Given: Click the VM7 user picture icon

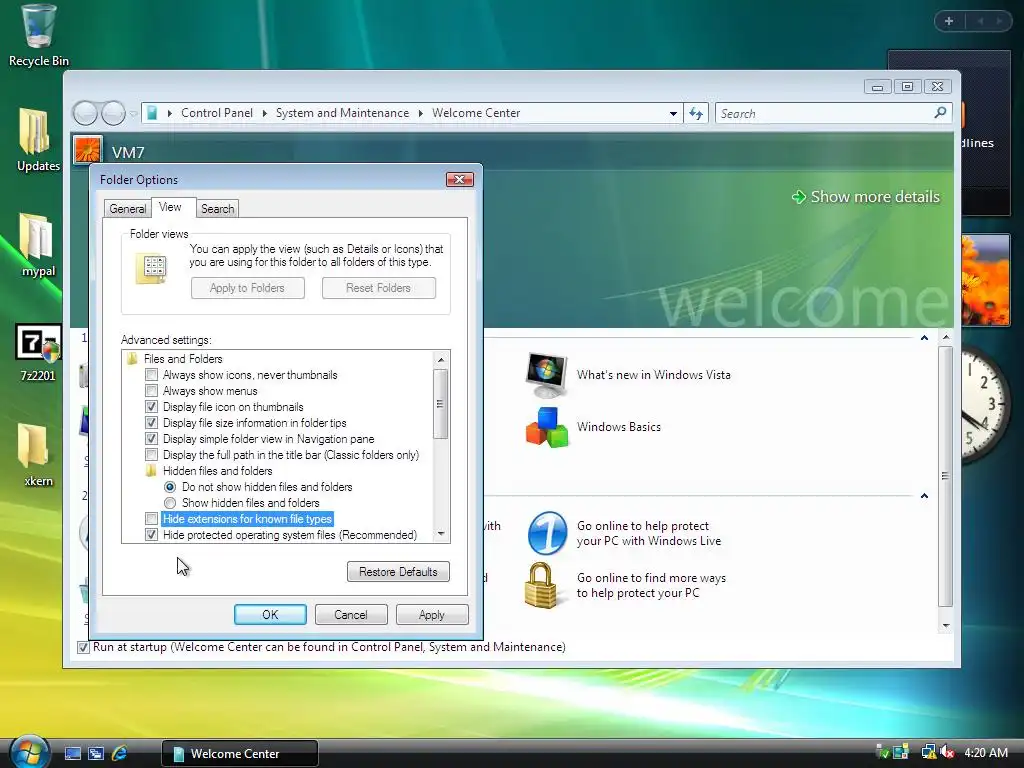Looking at the screenshot, I should [x=88, y=151].
